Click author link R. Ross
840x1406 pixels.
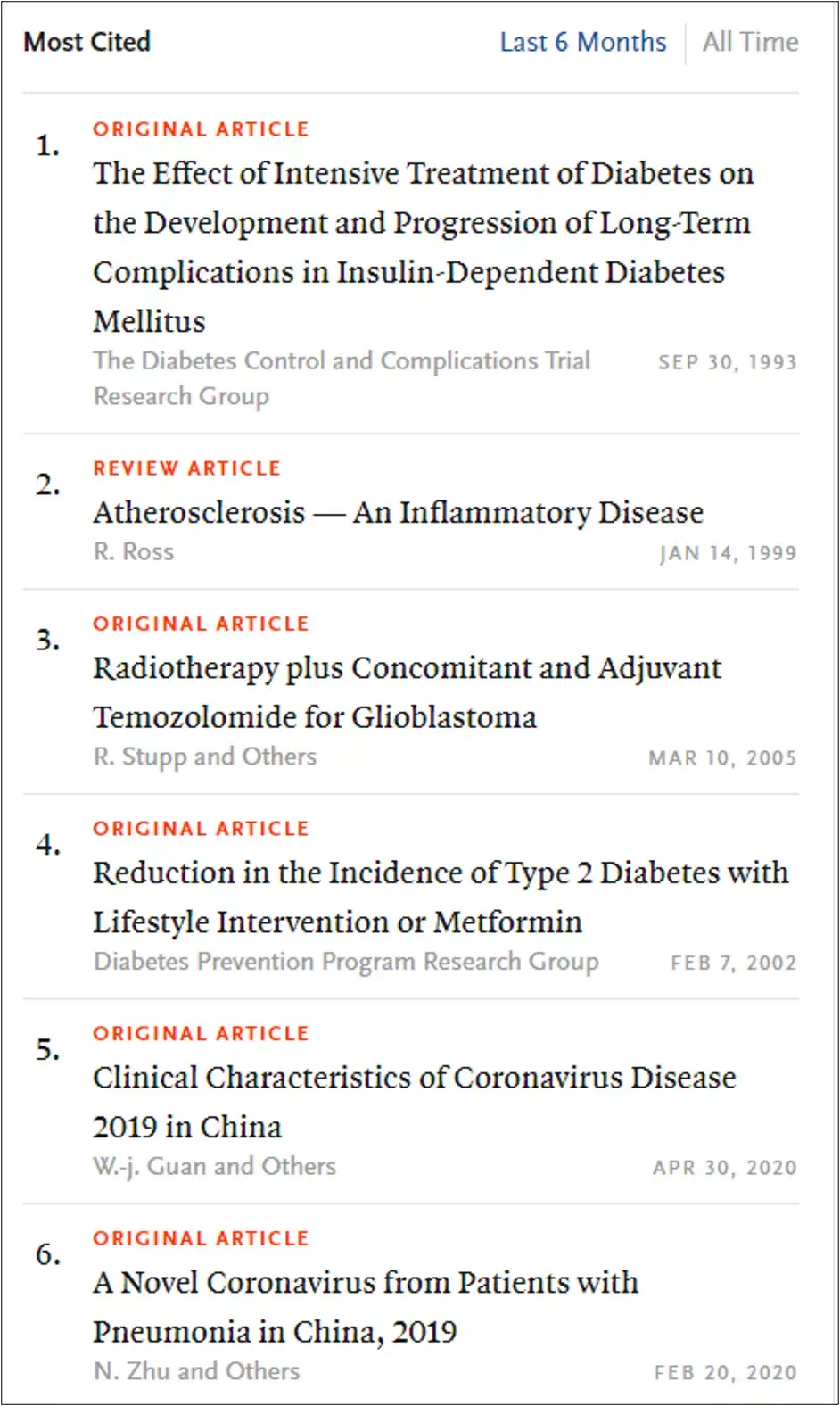(133, 551)
